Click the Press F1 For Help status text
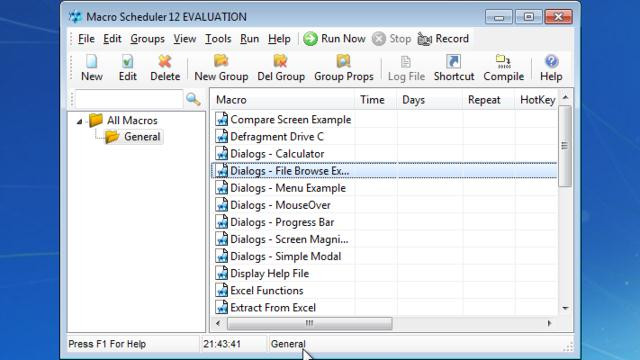Viewport: 640px width, 360px height. [107, 344]
